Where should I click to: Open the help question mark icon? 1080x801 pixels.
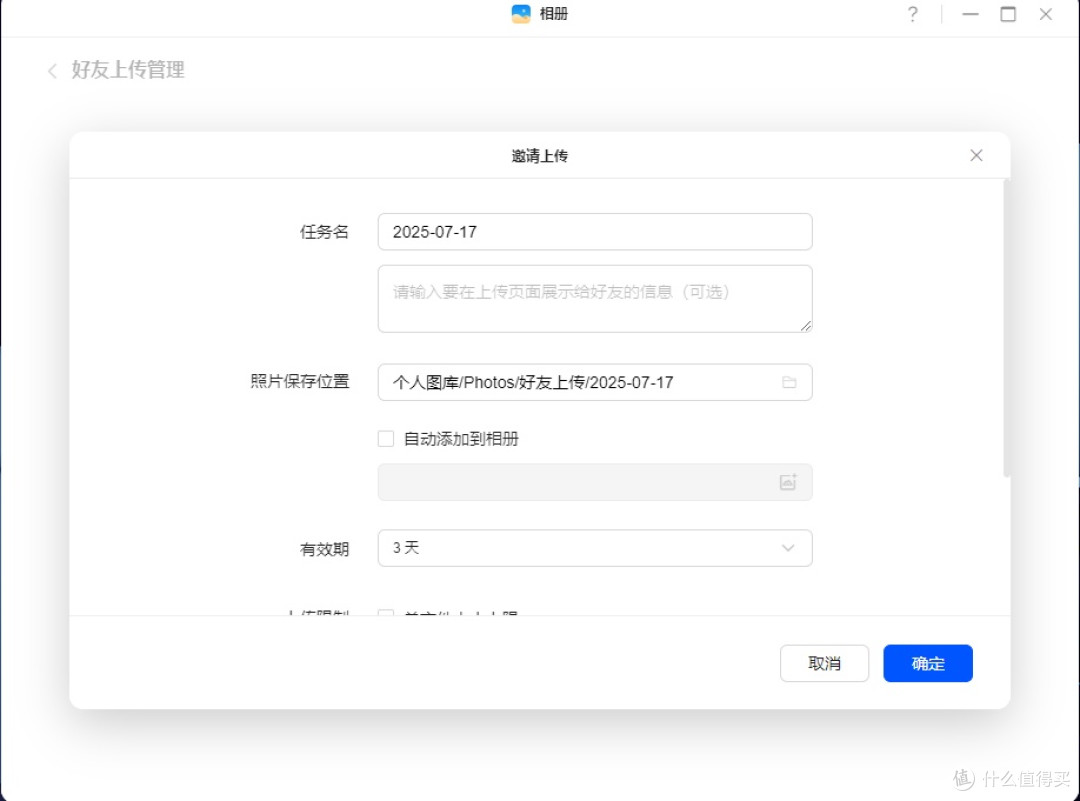point(913,14)
